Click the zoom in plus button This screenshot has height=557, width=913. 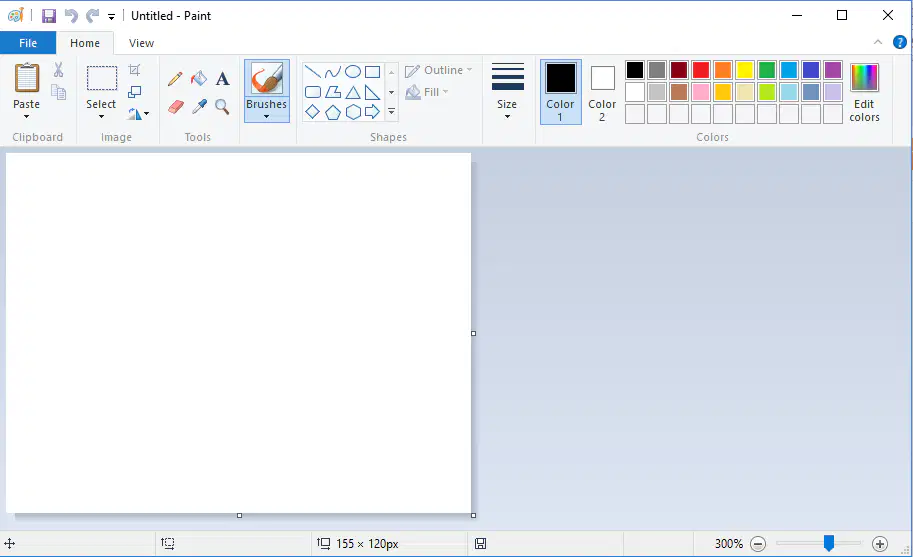880,544
